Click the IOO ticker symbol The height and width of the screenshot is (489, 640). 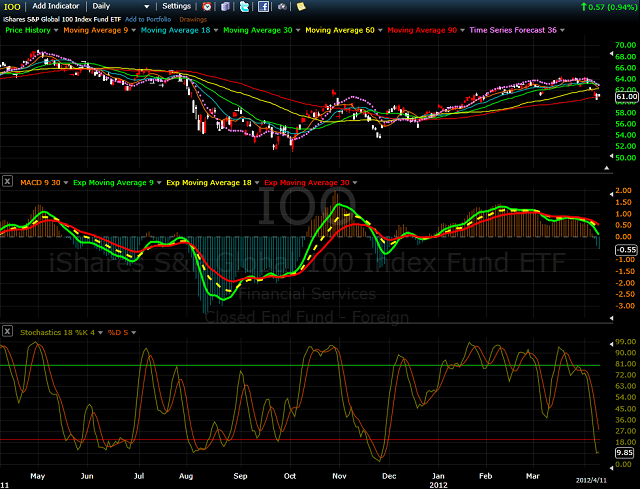click(x=12, y=7)
